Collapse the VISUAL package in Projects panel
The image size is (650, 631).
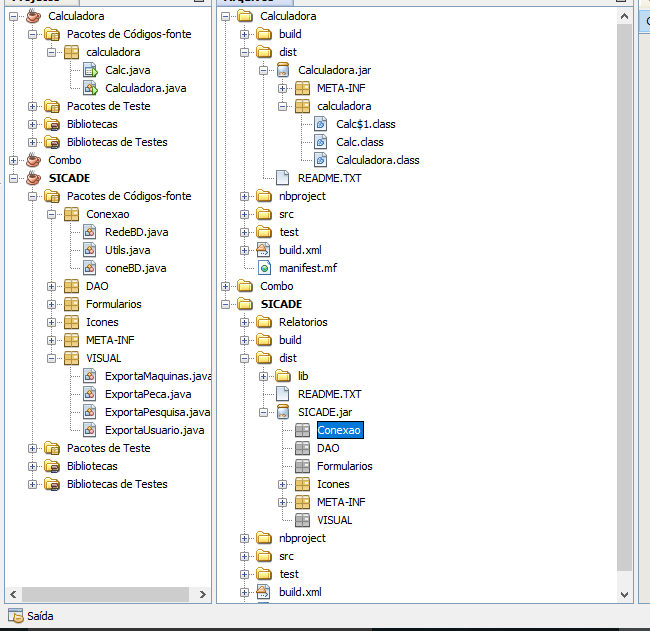pos(51,358)
